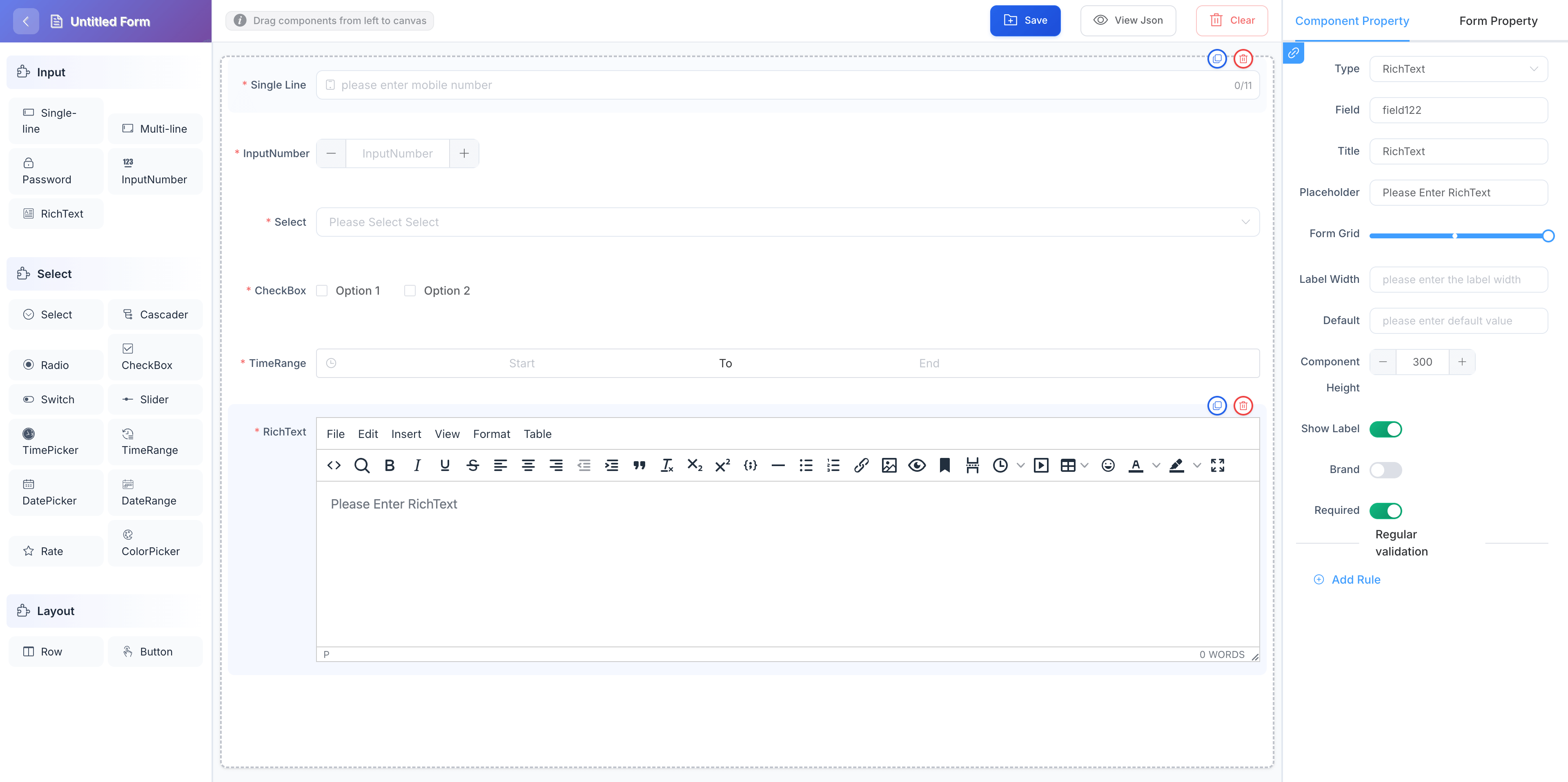Expand the Please Select Select dropdown
1568x782 pixels.
coord(787,222)
